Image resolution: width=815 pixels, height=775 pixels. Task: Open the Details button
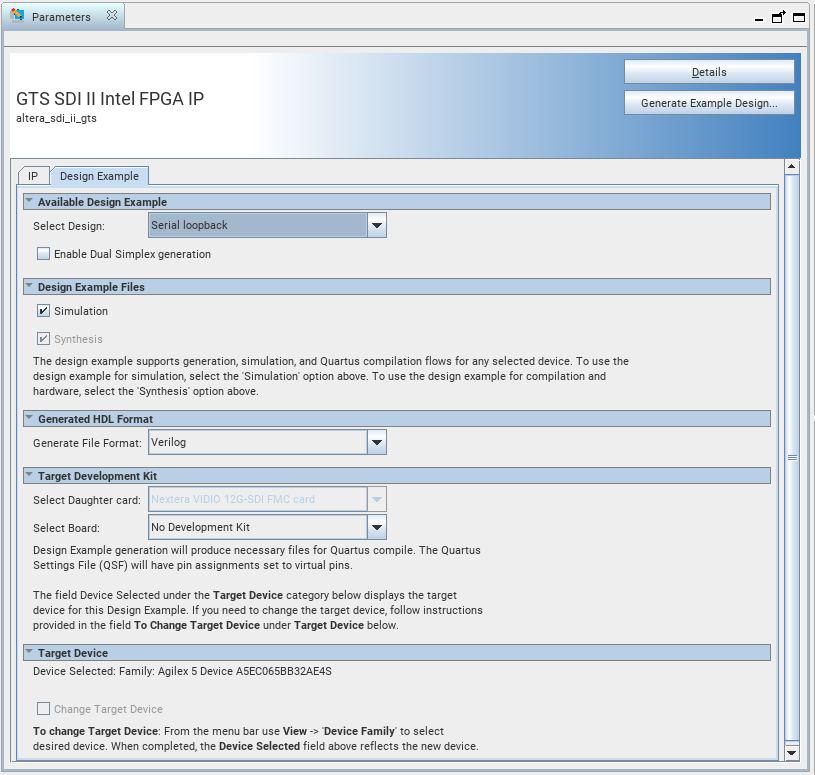point(709,72)
